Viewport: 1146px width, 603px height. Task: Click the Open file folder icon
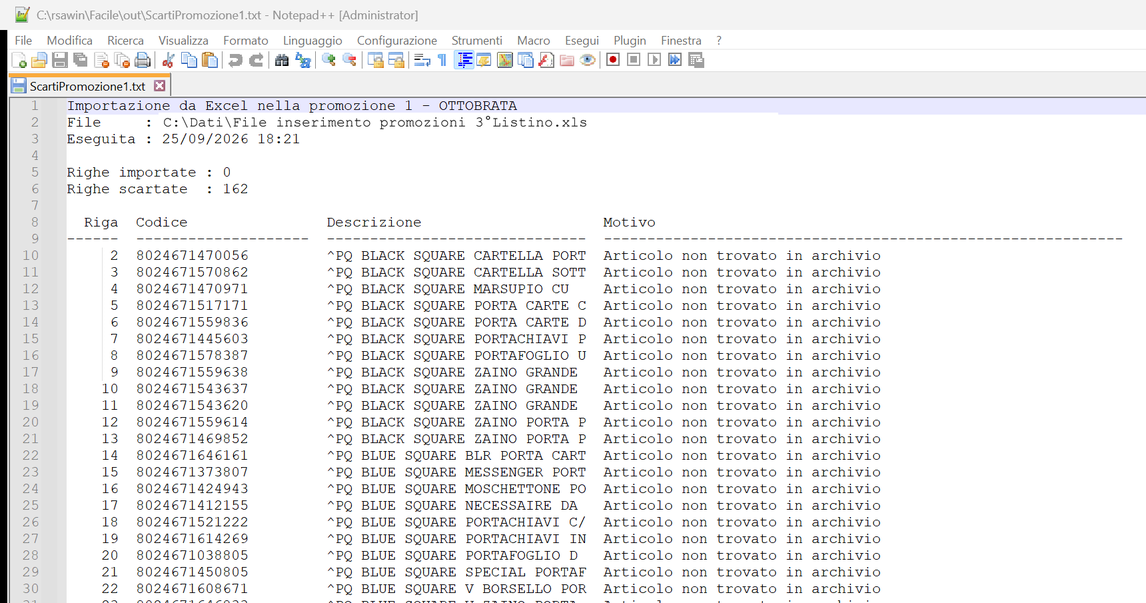tap(39, 61)
